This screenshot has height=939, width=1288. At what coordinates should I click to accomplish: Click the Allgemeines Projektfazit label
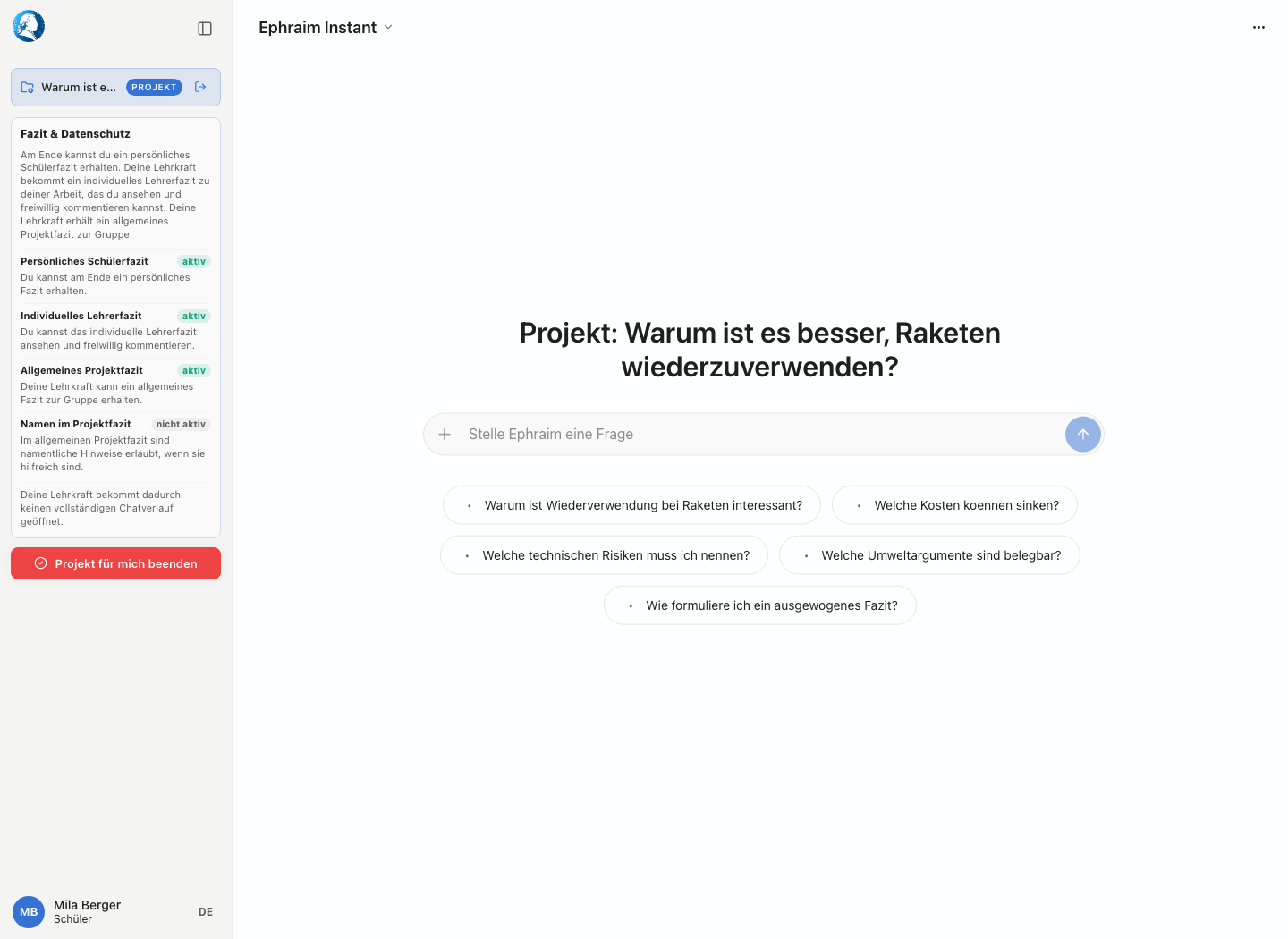[x=81, y=370]
